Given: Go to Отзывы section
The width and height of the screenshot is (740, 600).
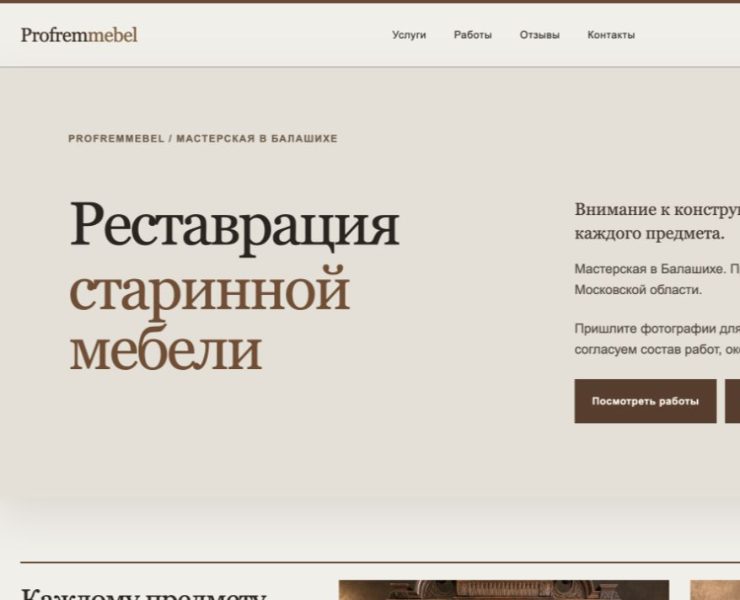Looking at the screenshot, I should coord(539,35).
